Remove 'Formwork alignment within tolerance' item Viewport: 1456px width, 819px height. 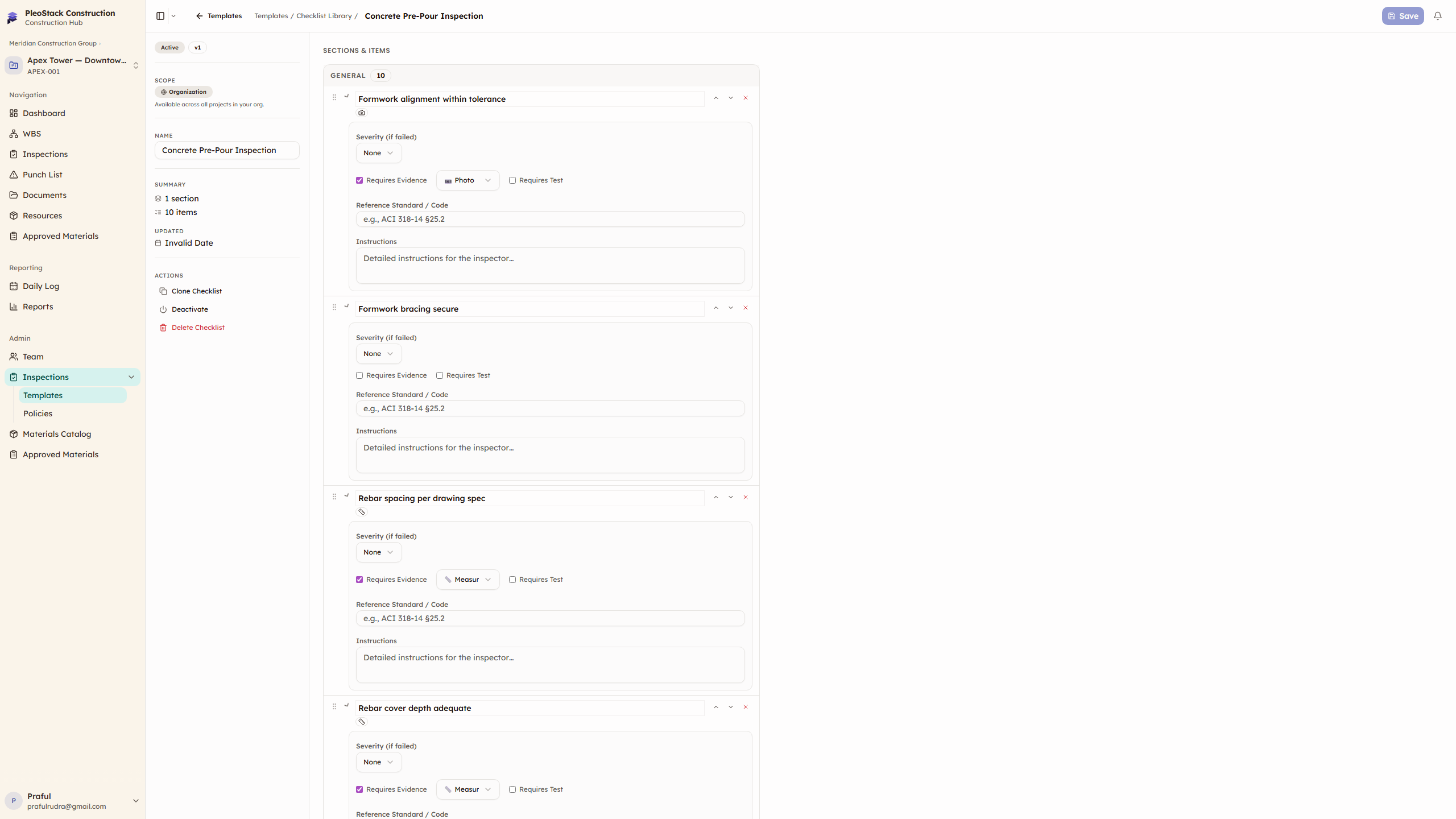[x=746, y=98]
